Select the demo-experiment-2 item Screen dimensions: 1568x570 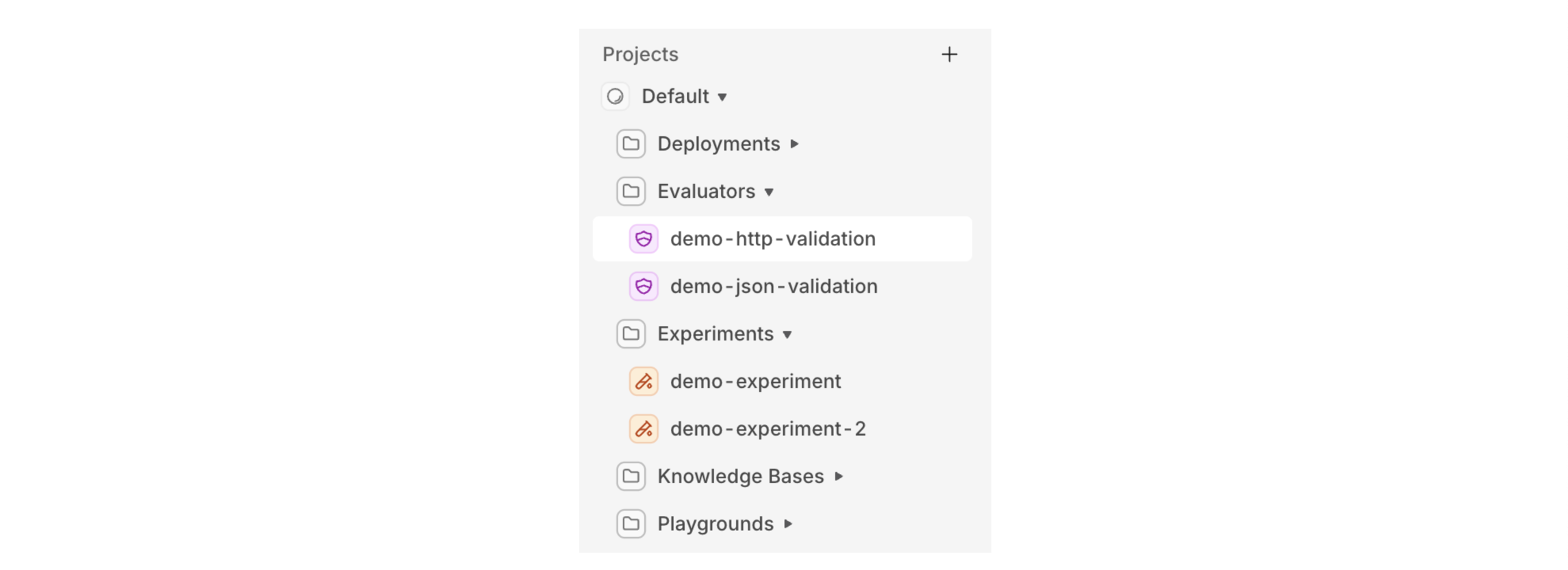click(x=768, y=429)
